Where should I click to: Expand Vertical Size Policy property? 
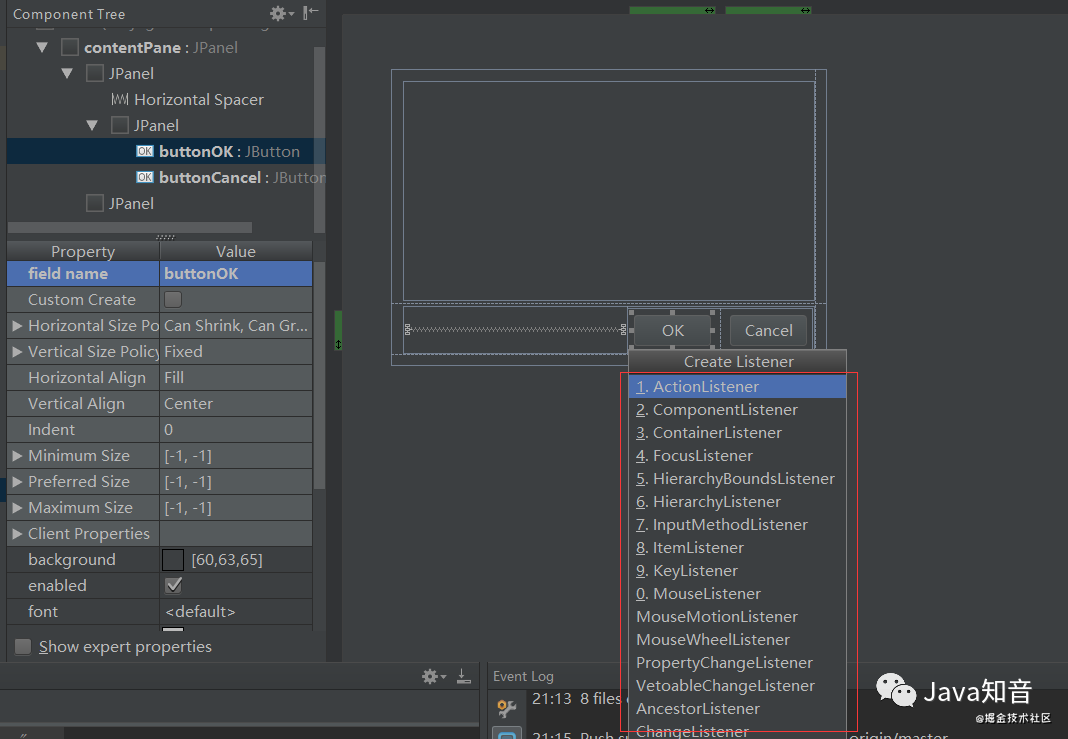point(17,351)
